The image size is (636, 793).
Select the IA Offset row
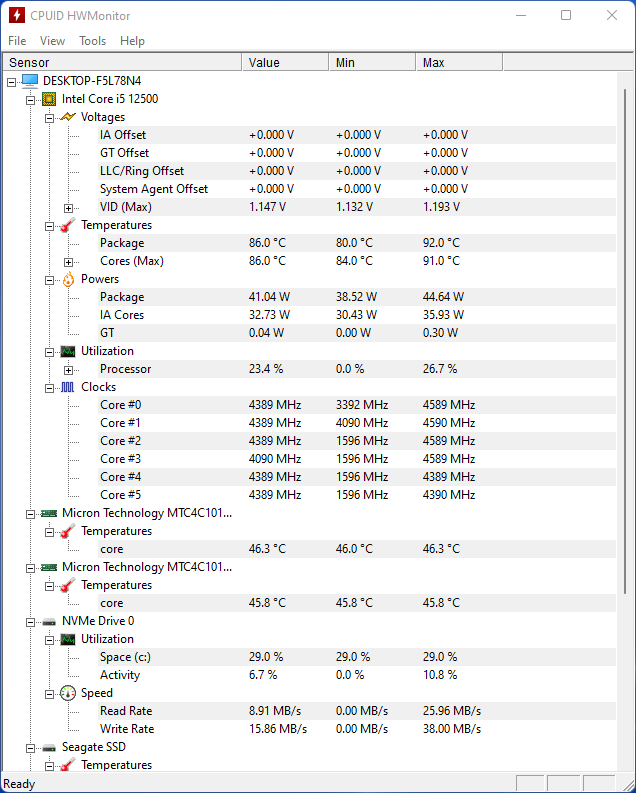[357, 135]
